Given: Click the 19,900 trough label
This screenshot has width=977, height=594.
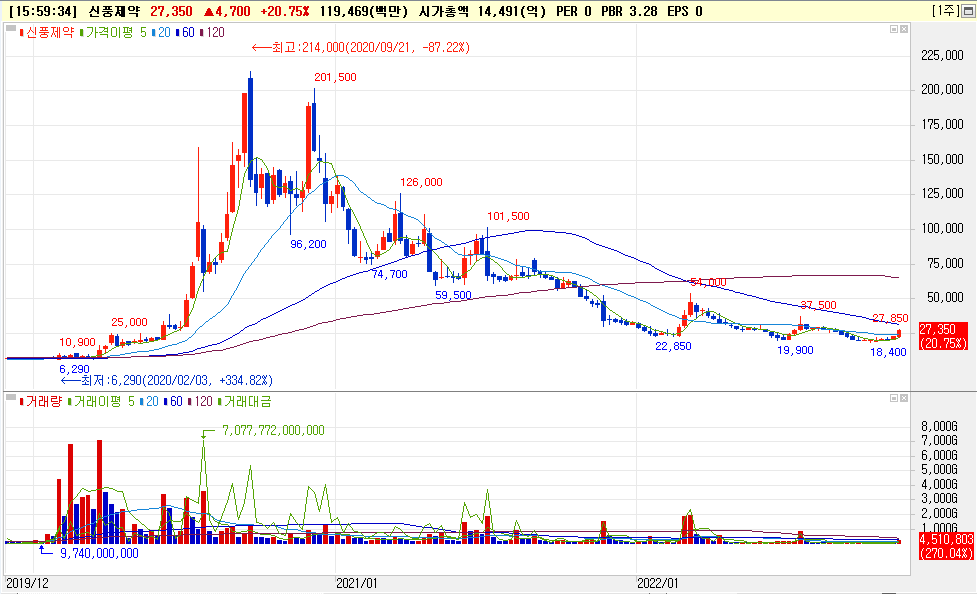Looking at the screenshot, I should pos(795,350).
